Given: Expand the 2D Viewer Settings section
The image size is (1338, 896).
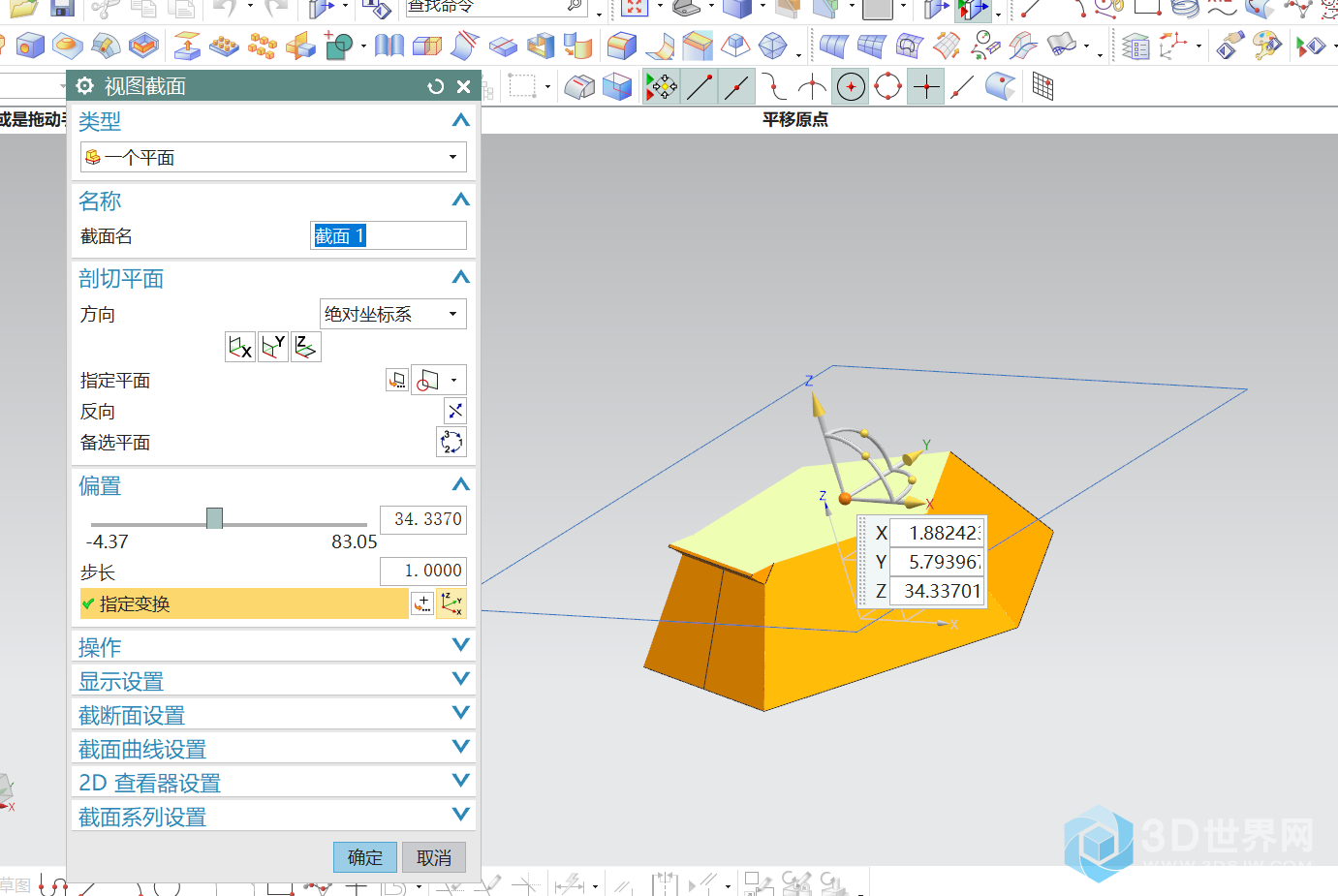Looking at the screenshot, I should (461, 781).
